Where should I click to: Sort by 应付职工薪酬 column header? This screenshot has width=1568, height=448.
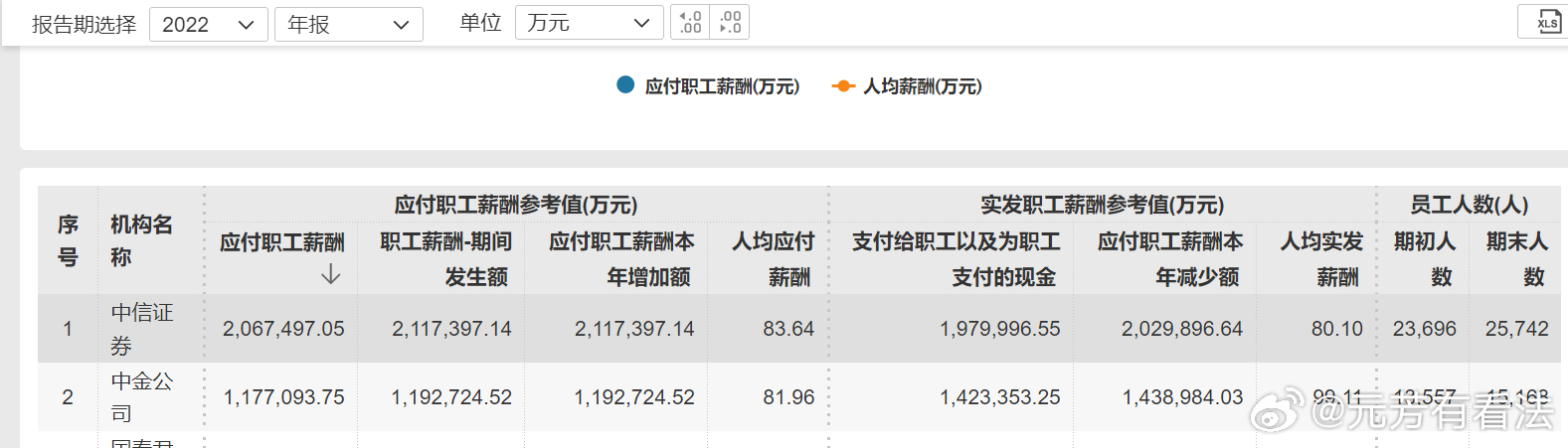282,242
